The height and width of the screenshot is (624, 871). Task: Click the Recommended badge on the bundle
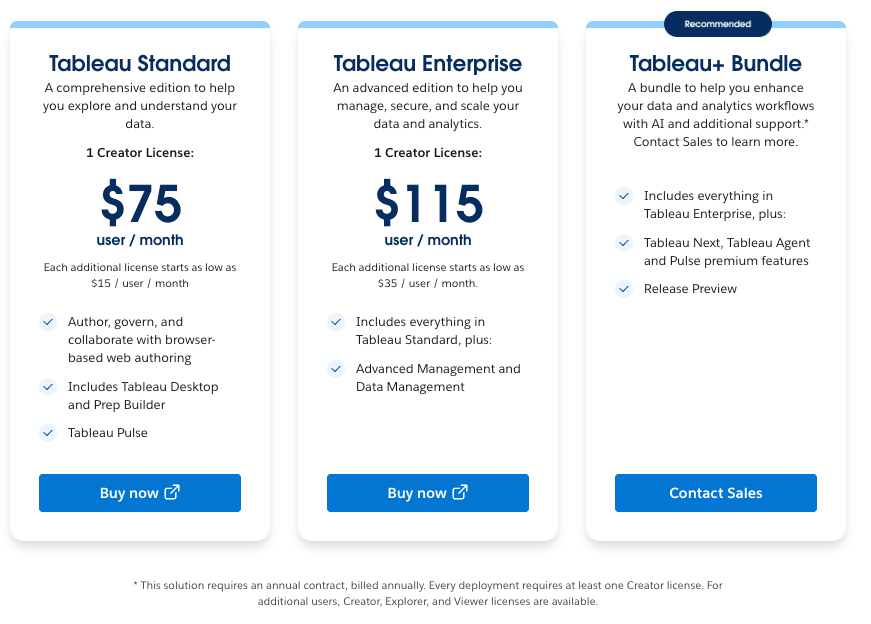(x=717, y=23)
